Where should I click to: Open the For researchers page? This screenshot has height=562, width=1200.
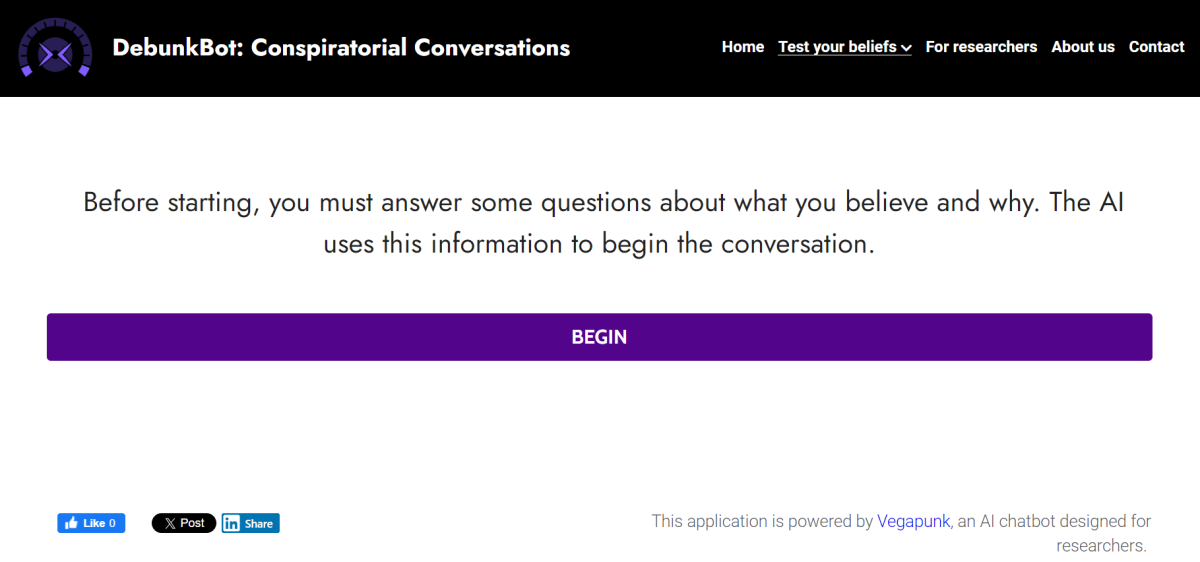981,47
